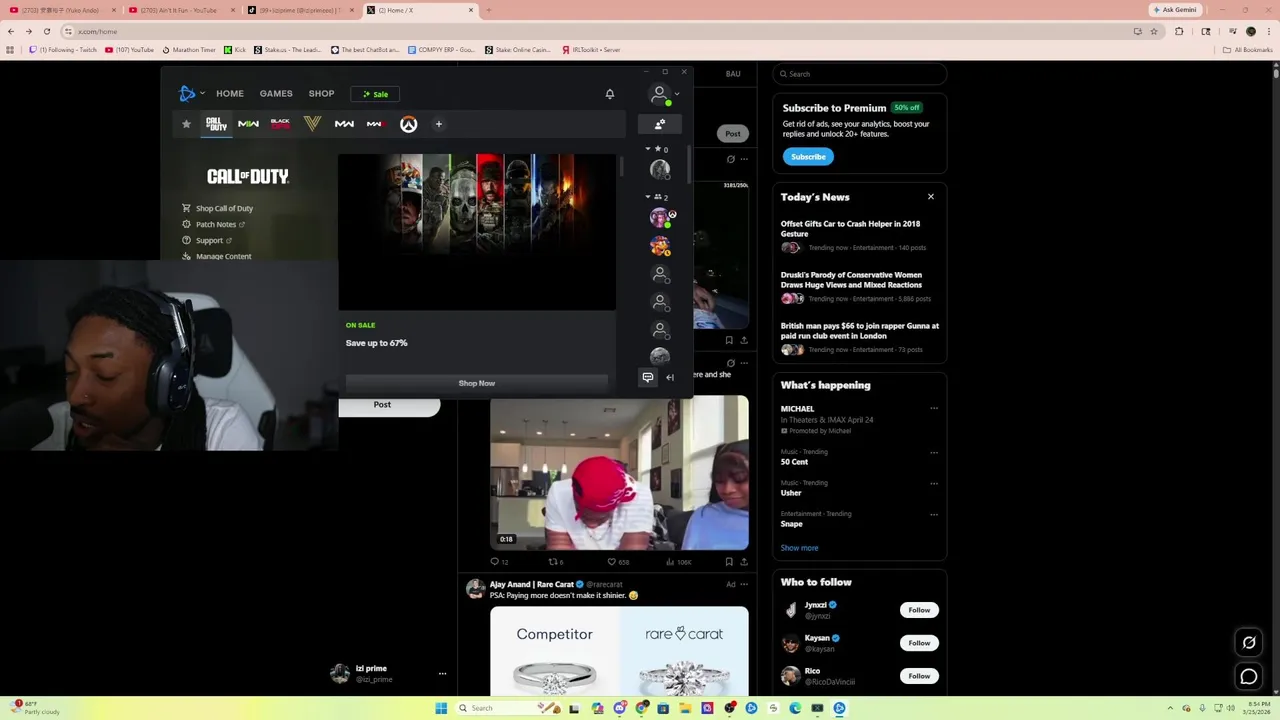Screen dimensions: 1280x720
Task: Switch to the Ain't It Fun YouTube tab
Action: click(180, 10)
